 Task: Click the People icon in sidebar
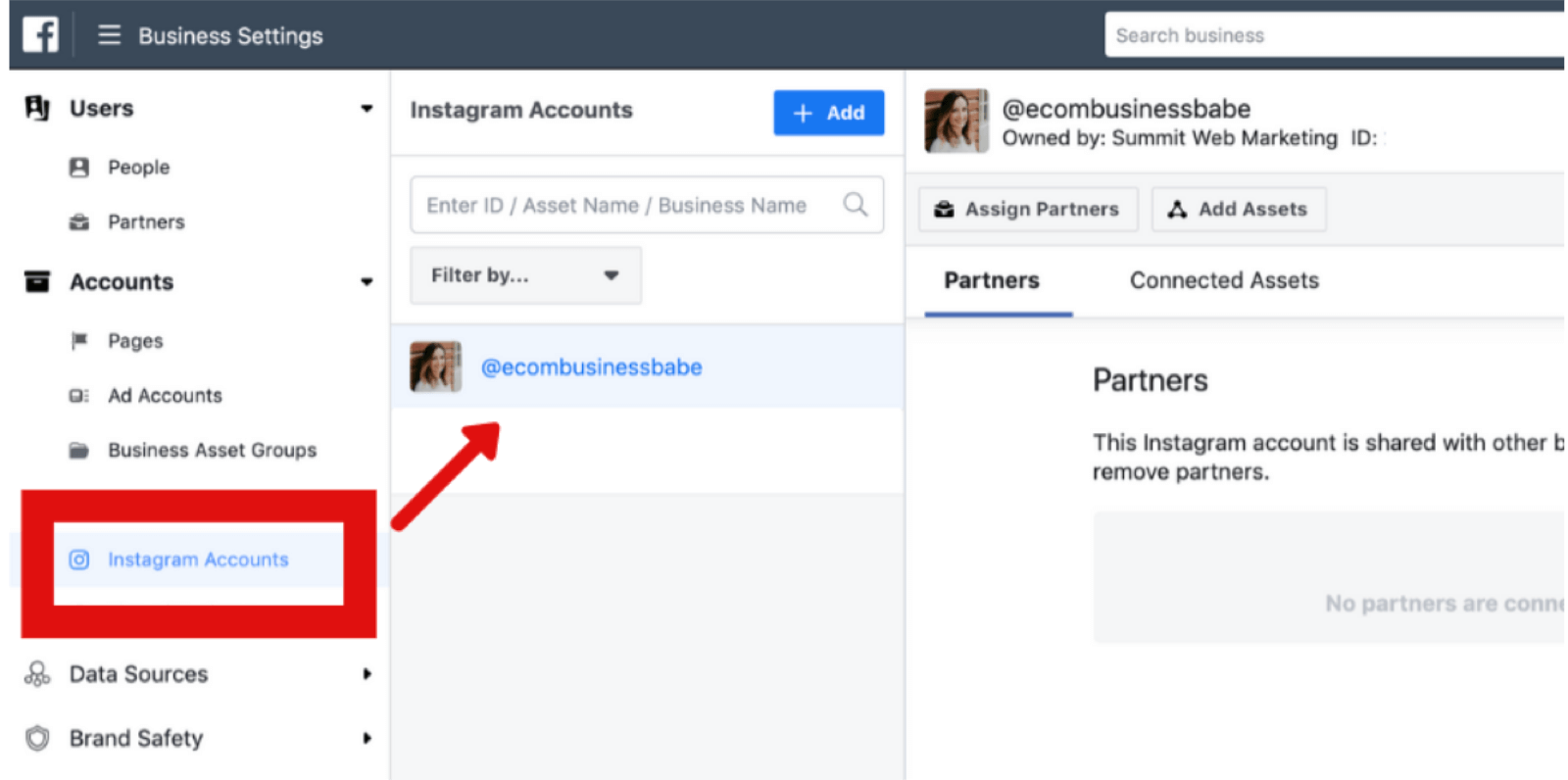tap(79, 168)
